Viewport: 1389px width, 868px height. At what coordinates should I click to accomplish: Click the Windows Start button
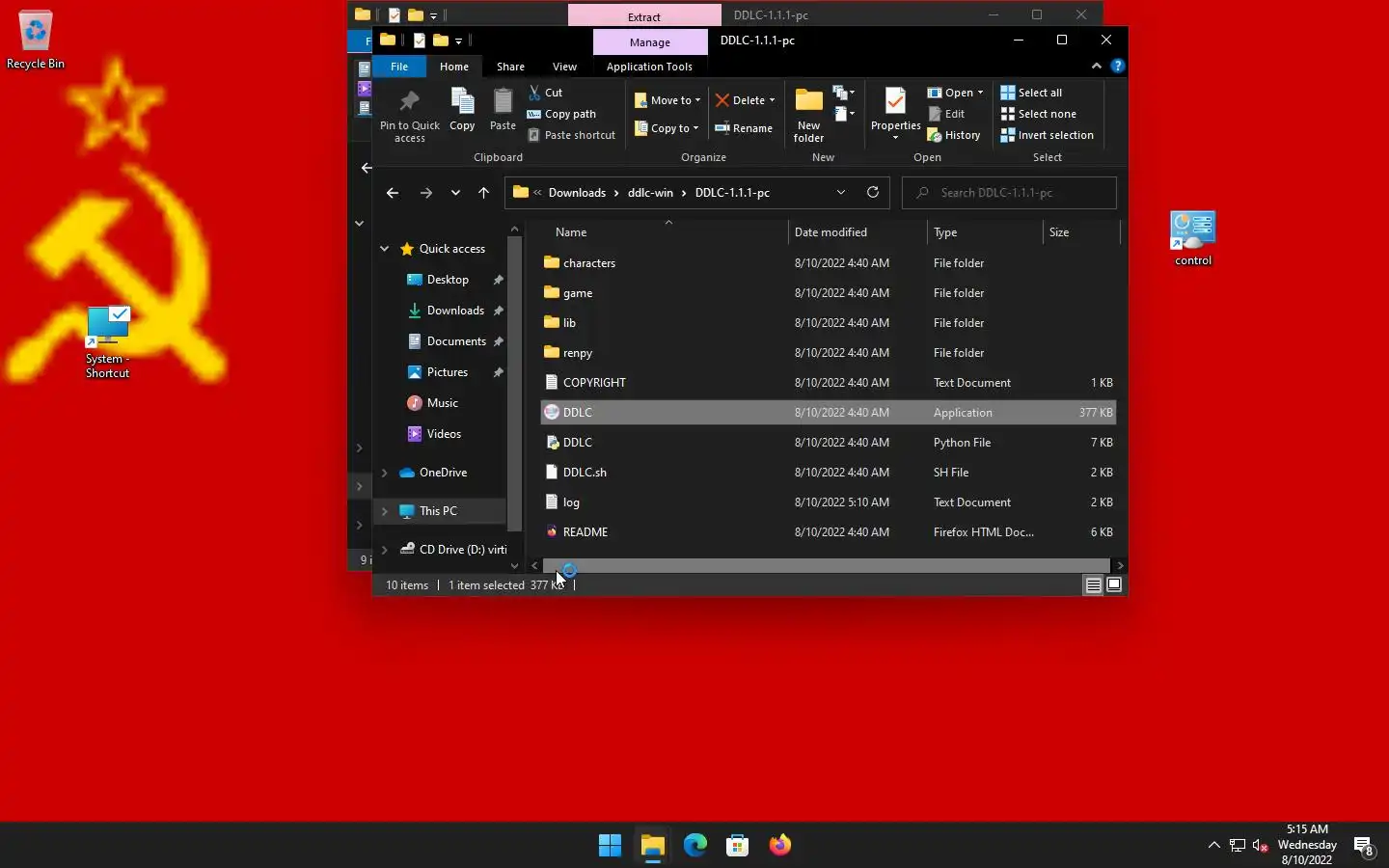(610, 845)
